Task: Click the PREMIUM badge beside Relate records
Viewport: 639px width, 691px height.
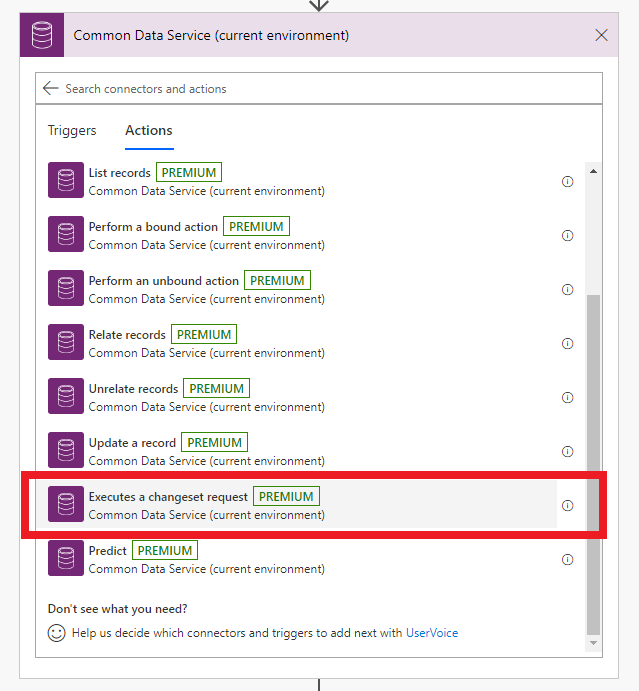Action: [204, 334]
